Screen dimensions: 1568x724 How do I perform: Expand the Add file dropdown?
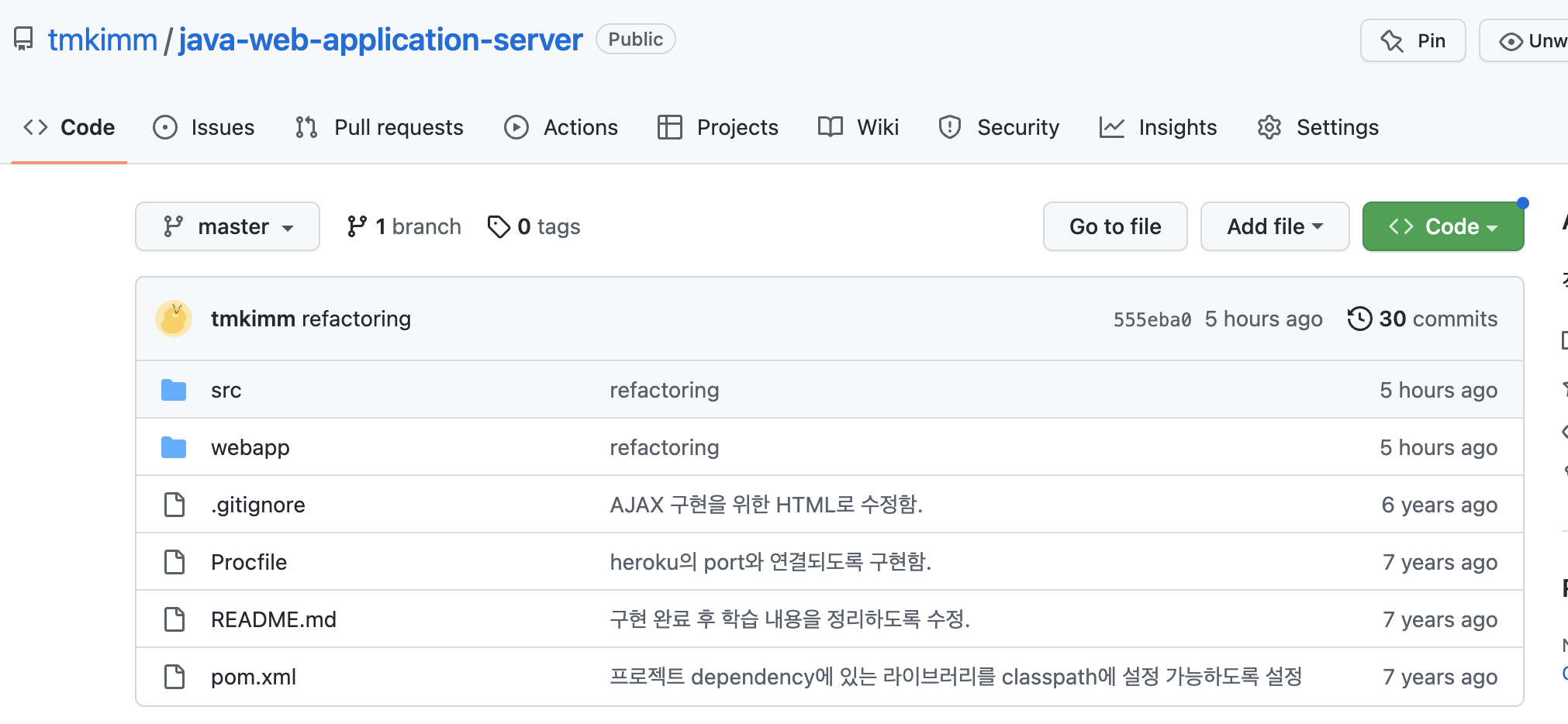[x=1275, y=226]
